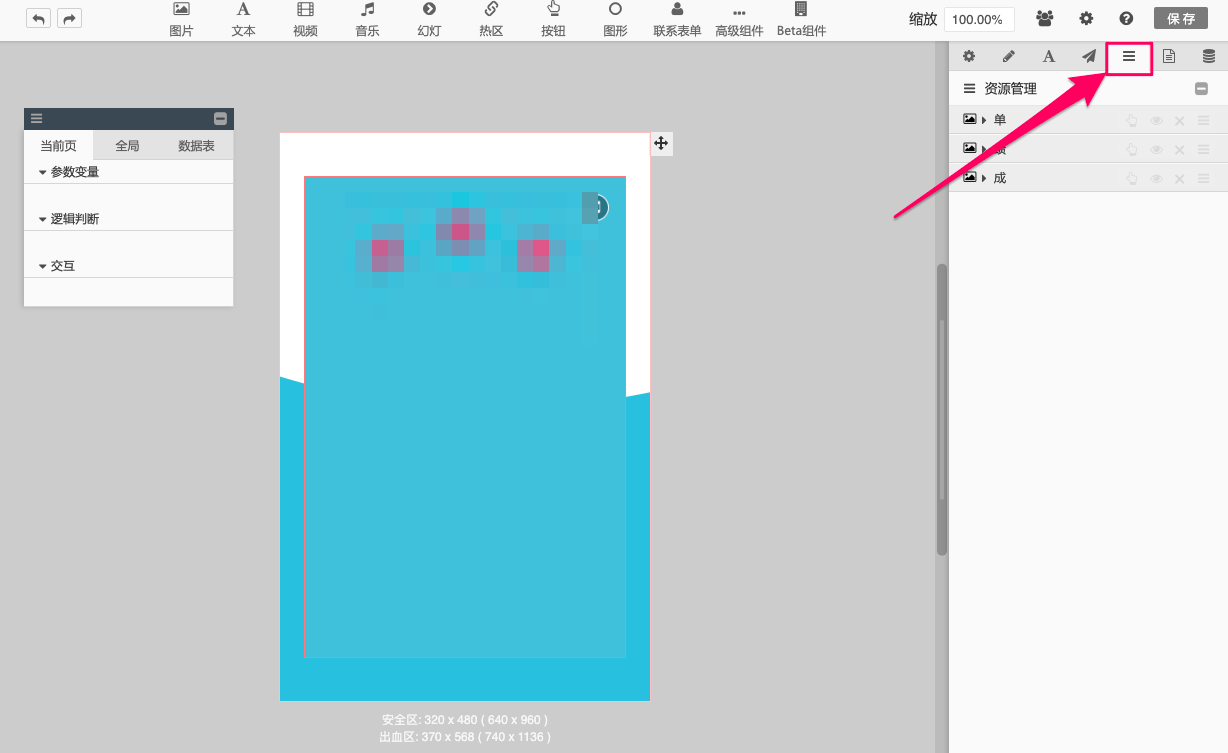Click the 缩放 zoom percentage field
This screenshot has height=753, width=1228.
(x=977, y=19)
